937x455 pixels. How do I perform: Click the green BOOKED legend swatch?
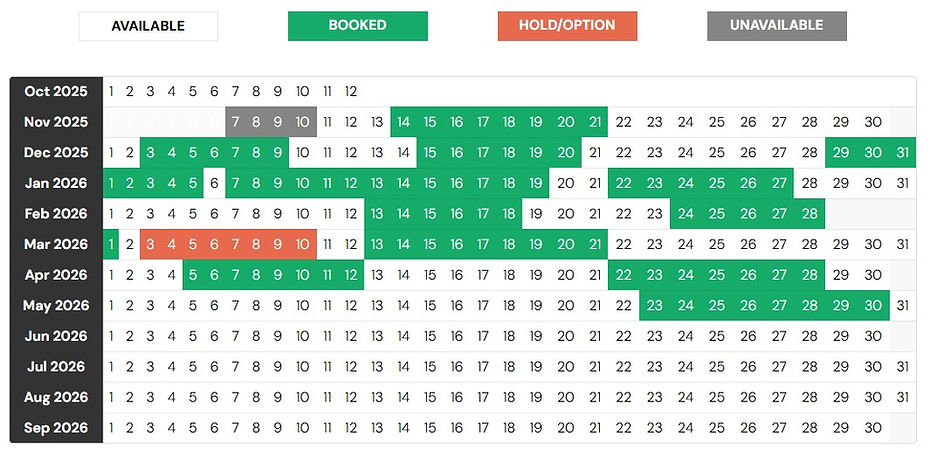pos(357,26)
